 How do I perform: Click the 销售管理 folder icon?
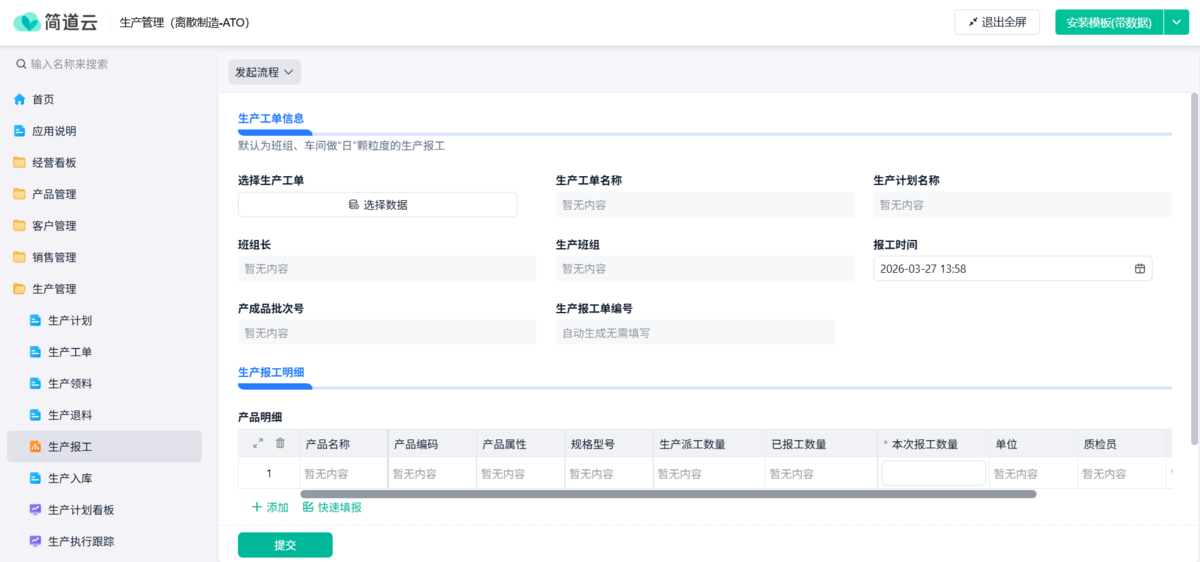(19, 257)
